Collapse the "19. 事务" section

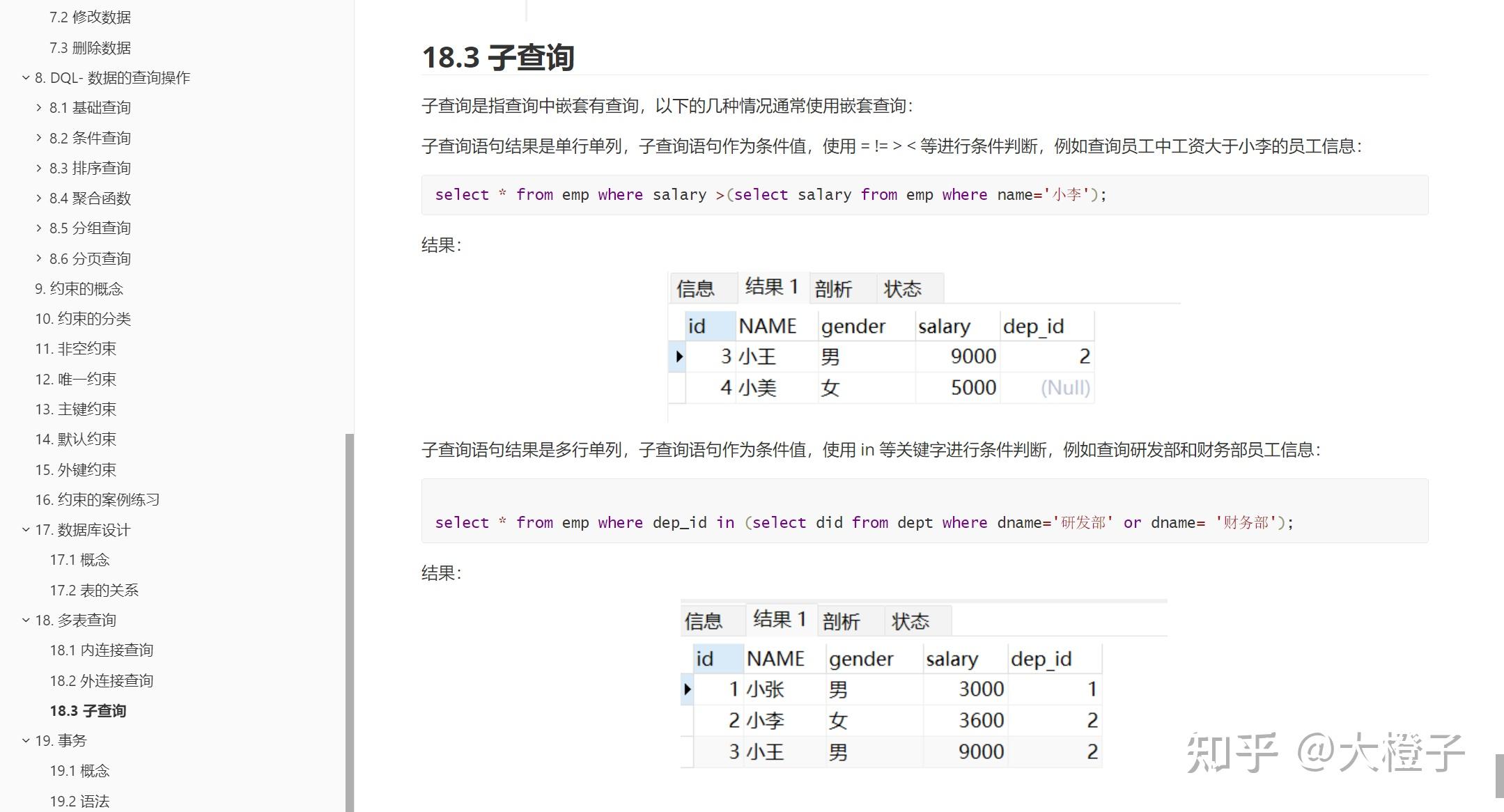25,740
